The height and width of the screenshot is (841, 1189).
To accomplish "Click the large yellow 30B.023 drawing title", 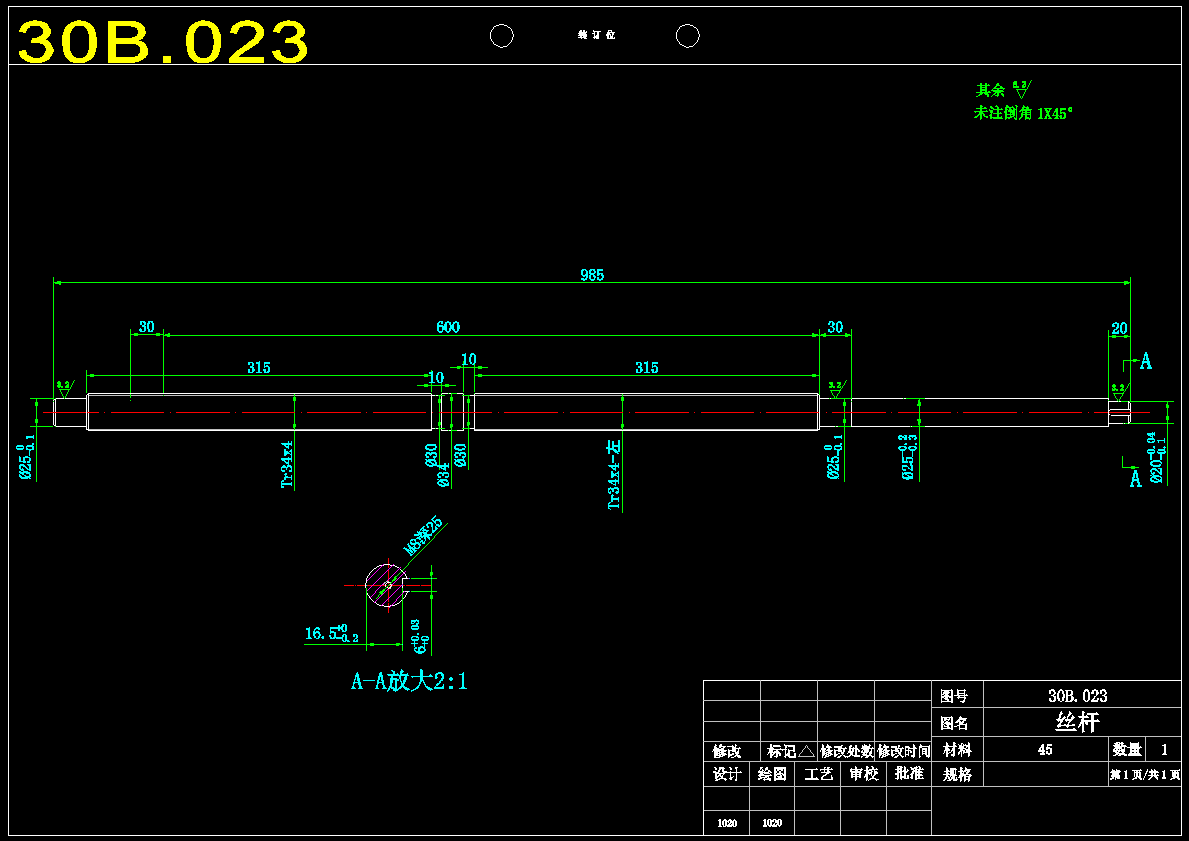I will (x=163, y=41).
